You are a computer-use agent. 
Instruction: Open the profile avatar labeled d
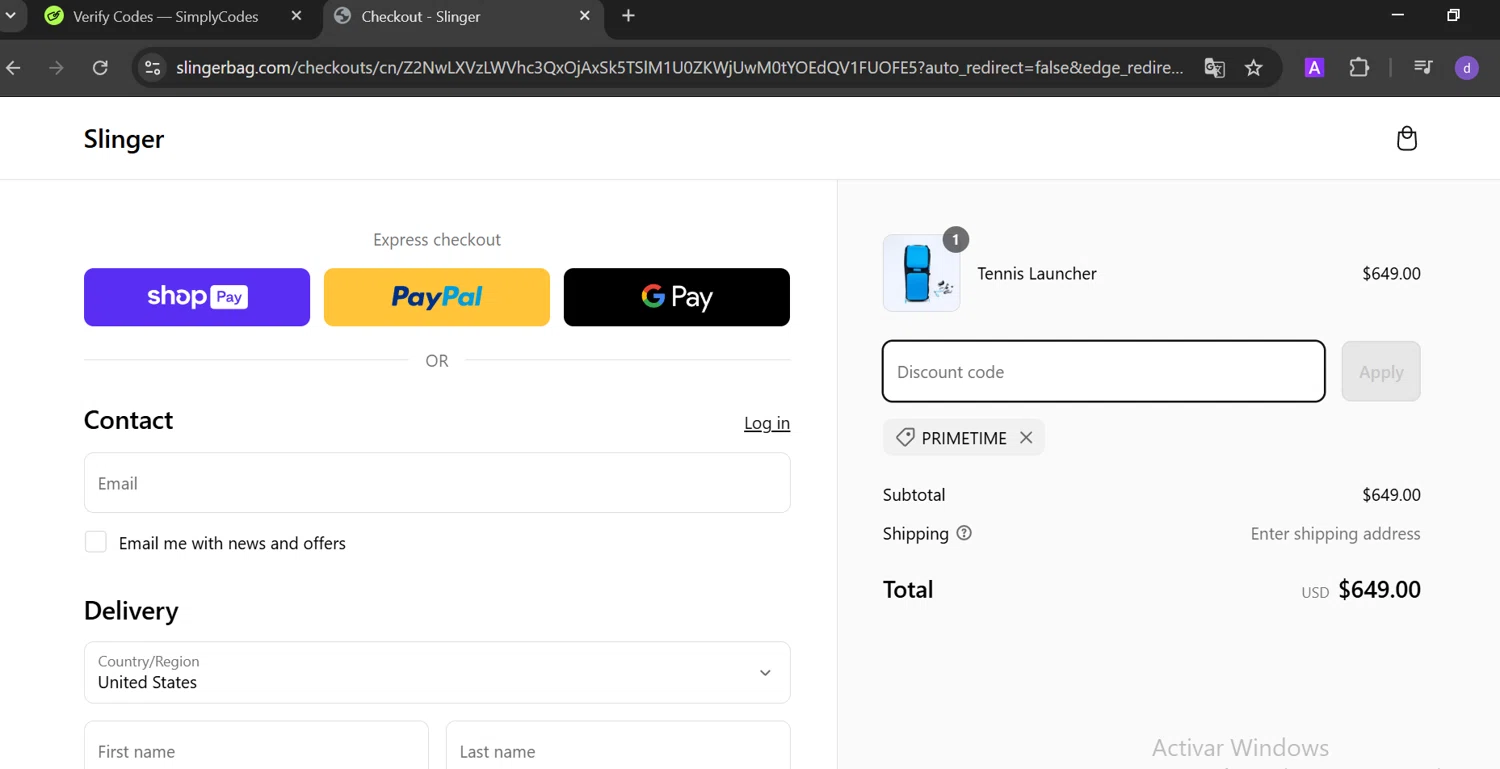tap(1467, 68)
